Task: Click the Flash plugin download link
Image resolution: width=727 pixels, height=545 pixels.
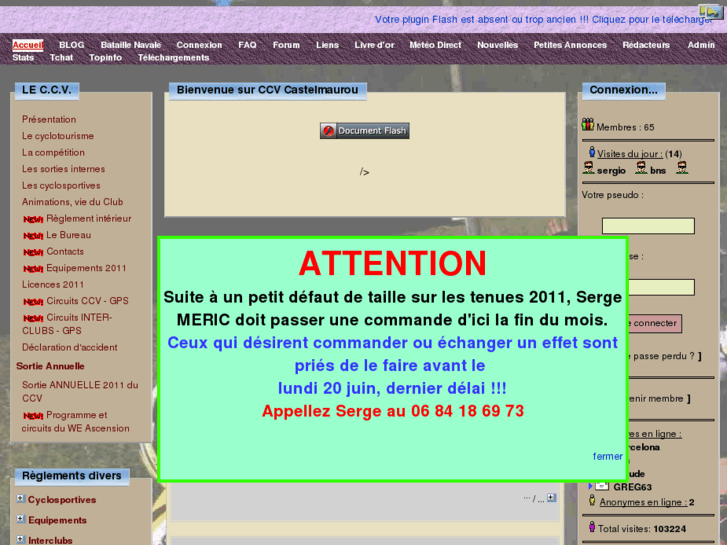Action: [543, 19]
